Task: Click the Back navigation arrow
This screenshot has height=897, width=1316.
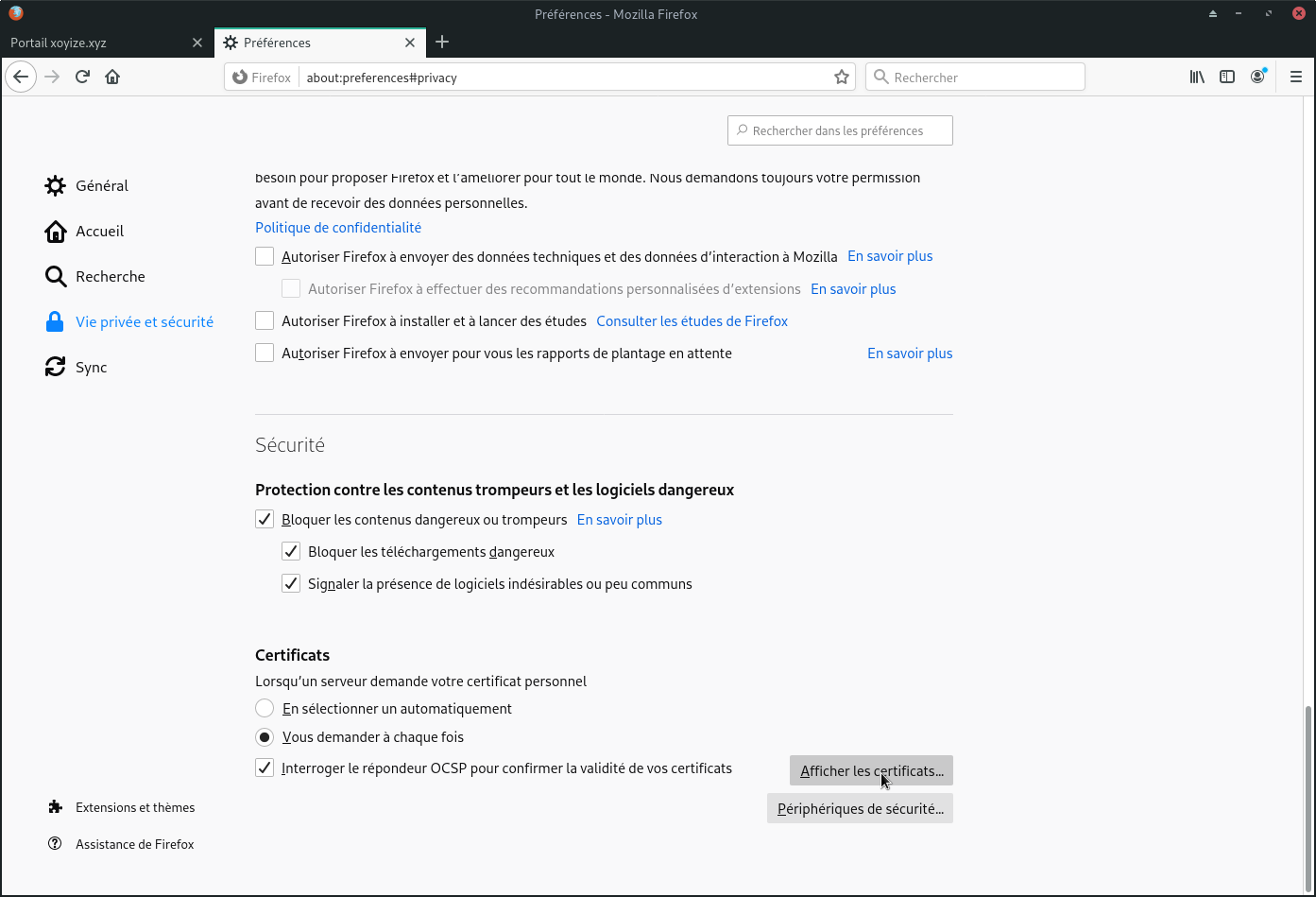Action: (x=21, y=77)
